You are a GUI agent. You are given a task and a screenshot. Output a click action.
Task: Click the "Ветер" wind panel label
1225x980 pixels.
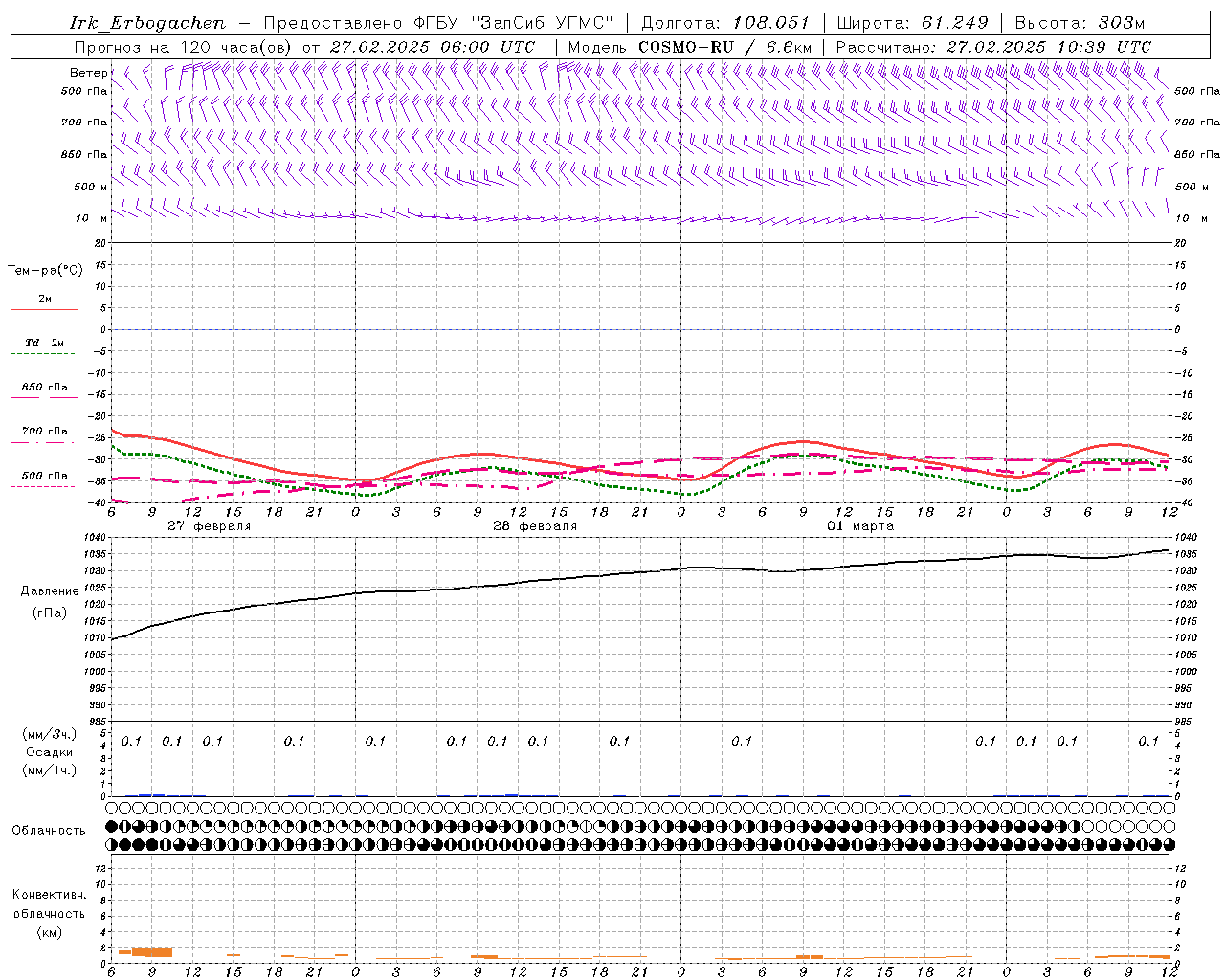pyautogui.click(x=88, y=73)
